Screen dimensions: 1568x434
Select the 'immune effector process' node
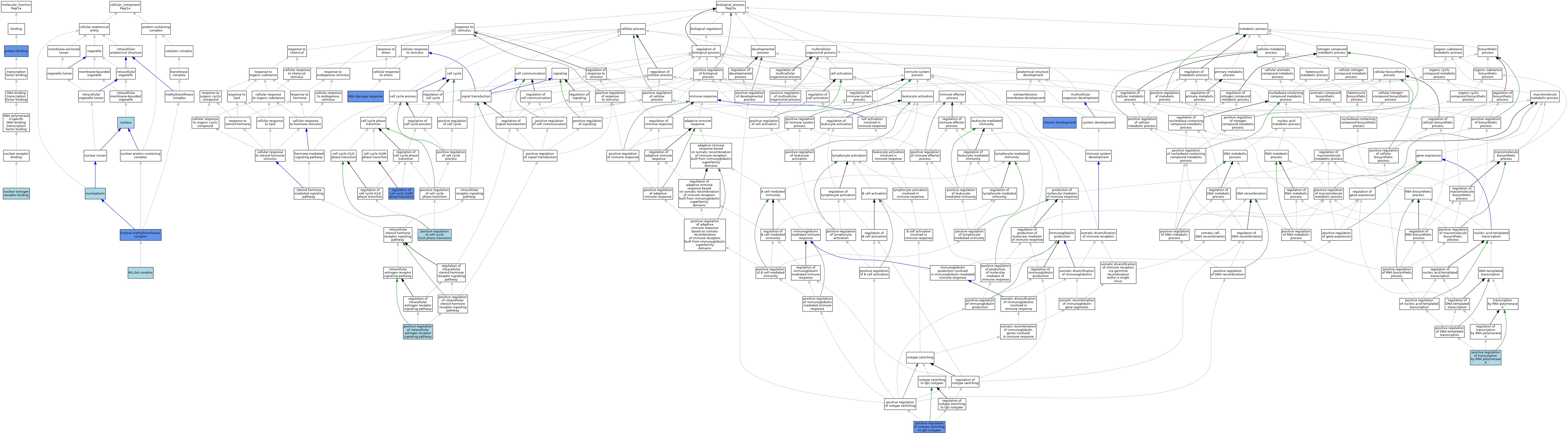point(952,96)
